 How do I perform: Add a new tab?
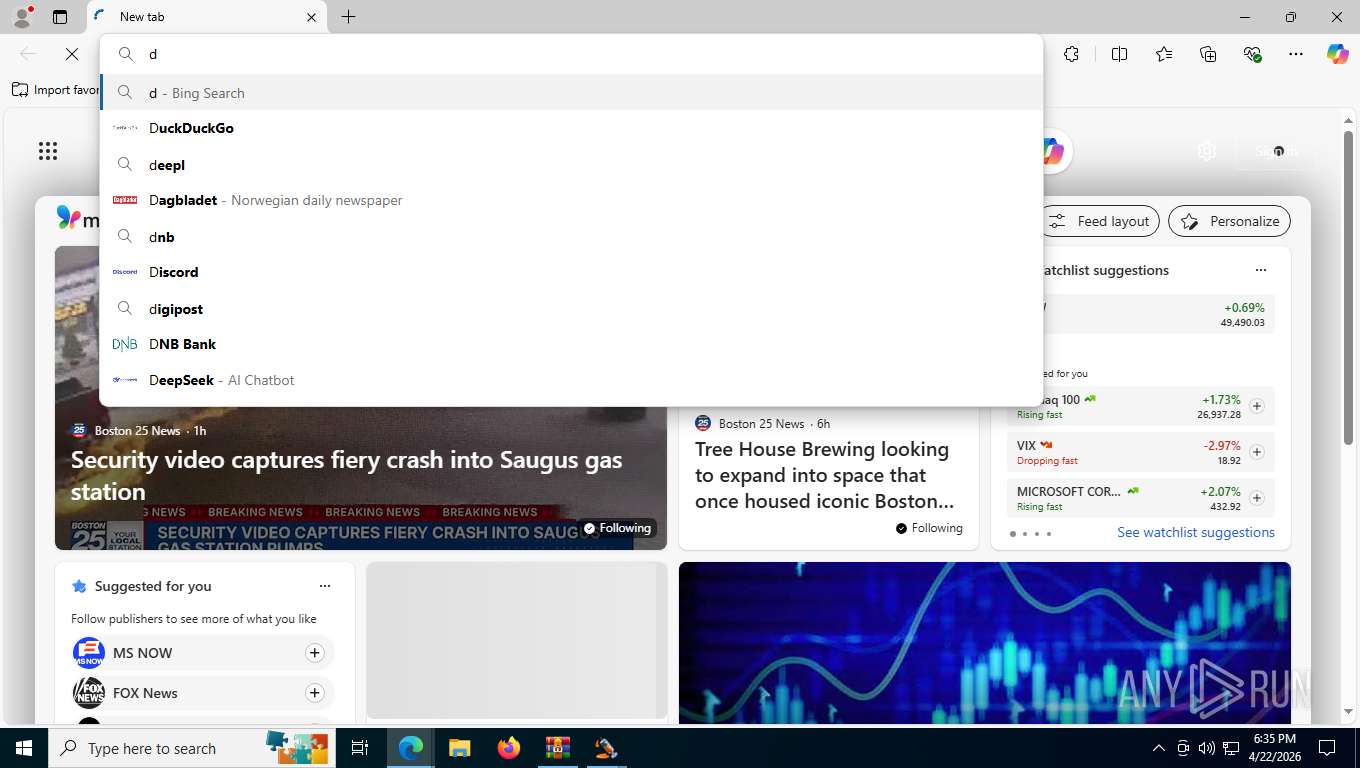pyautogui.click(x=348, y=17)
